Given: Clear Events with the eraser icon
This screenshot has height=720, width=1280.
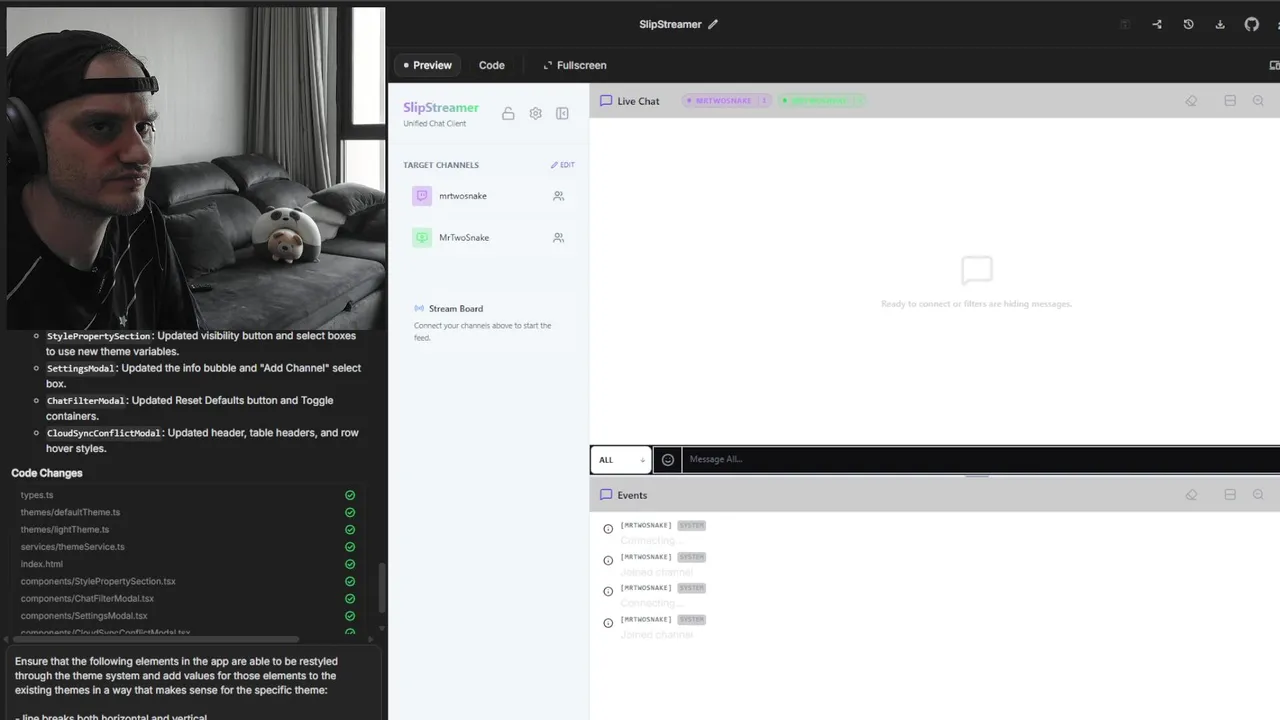Looking at the screenshot, I should point(1191,495).
